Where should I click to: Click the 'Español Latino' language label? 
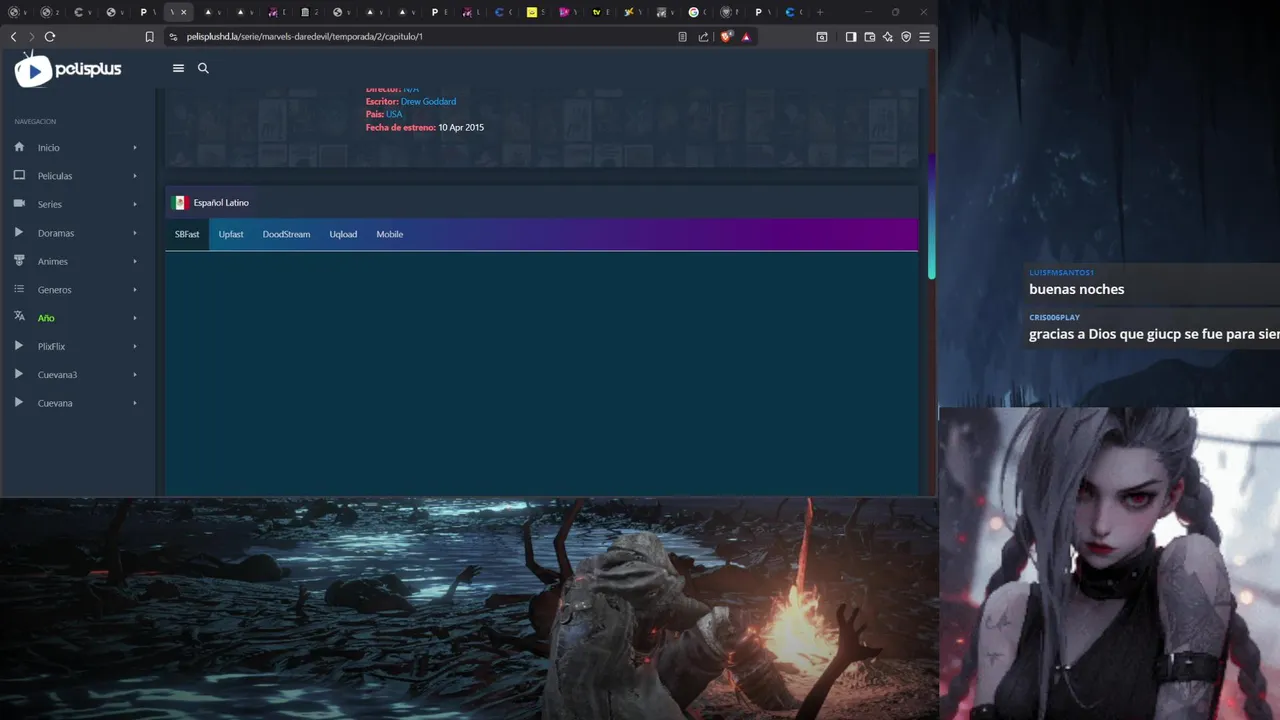click(221, 203)
